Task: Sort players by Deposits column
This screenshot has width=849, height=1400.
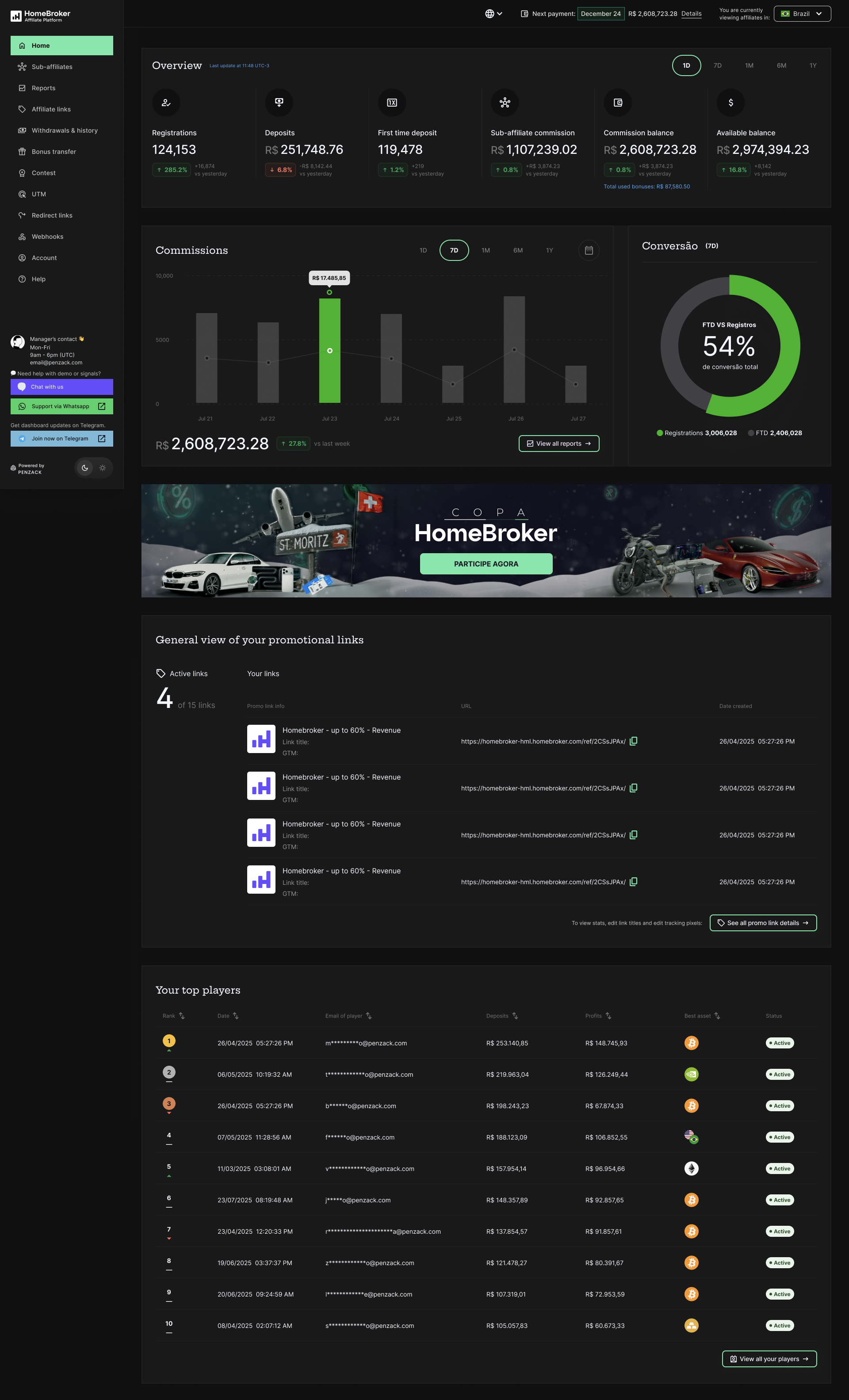Action: click(x=515, y=1016)
